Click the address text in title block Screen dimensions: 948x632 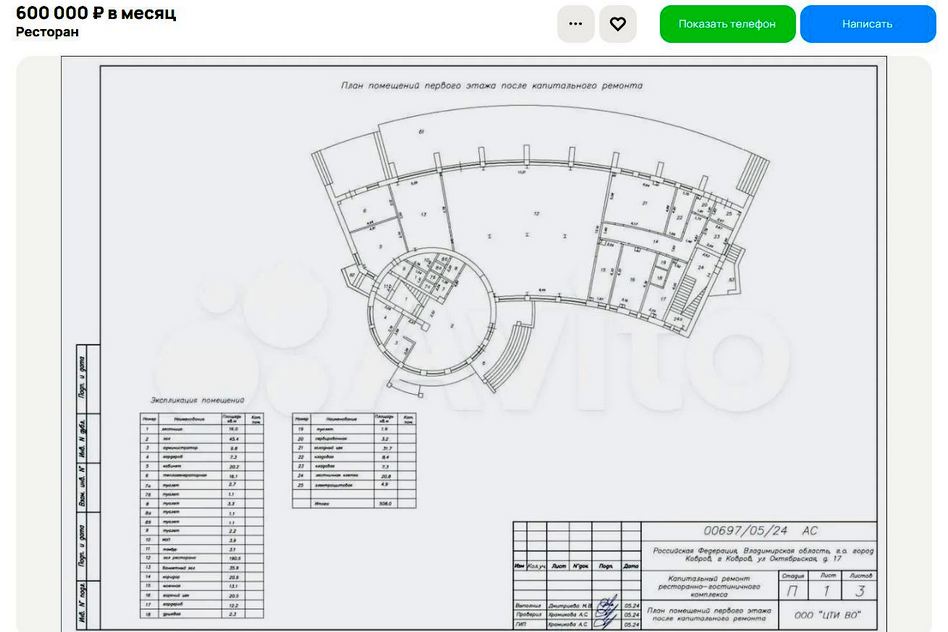763,555
